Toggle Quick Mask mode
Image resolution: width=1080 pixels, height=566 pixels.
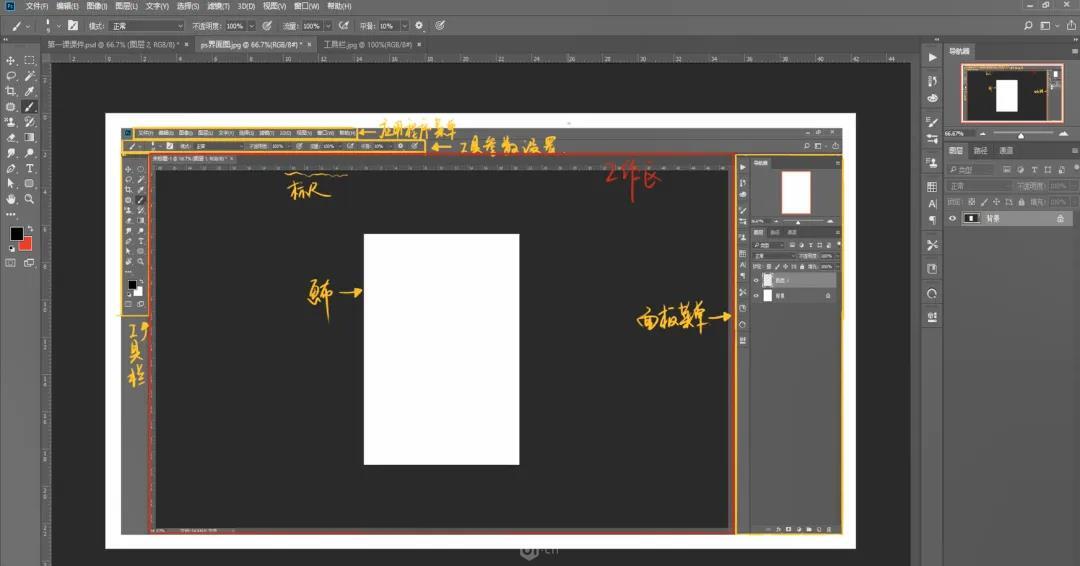(x=11, y=263)
